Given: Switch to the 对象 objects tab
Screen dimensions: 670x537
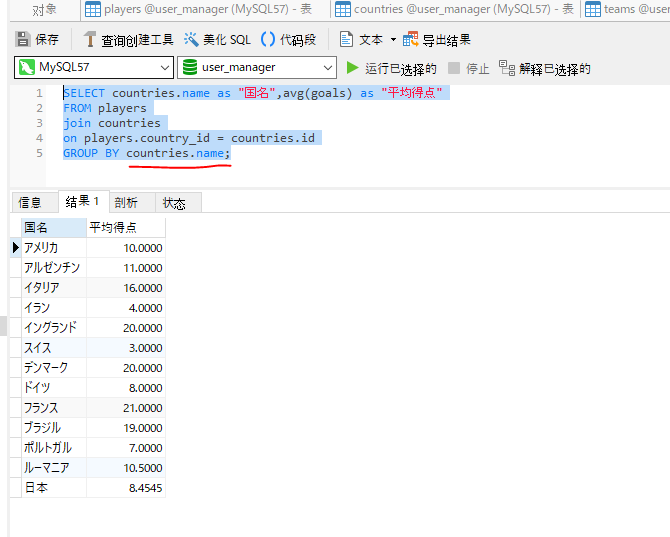Looking at the screenshot, I should click(44, 10).
